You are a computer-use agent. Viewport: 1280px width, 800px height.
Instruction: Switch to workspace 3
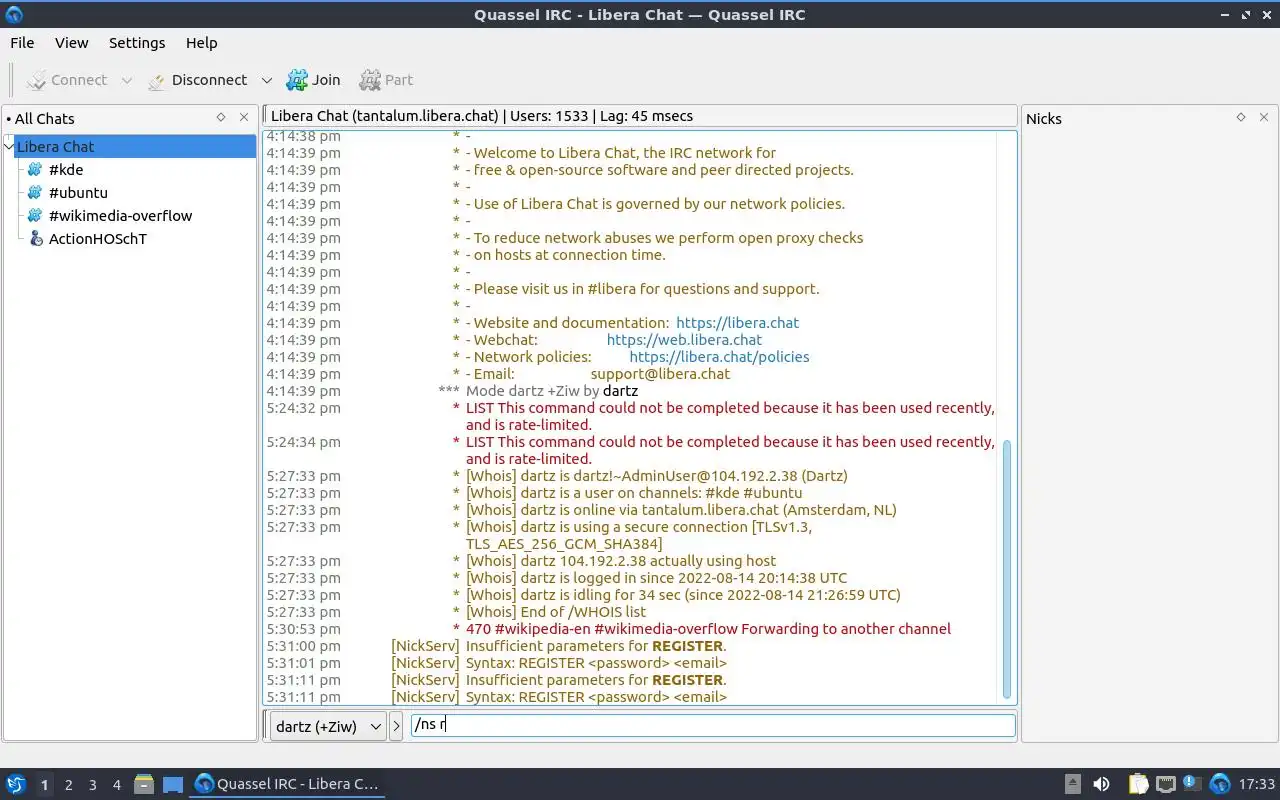(92, 785)
